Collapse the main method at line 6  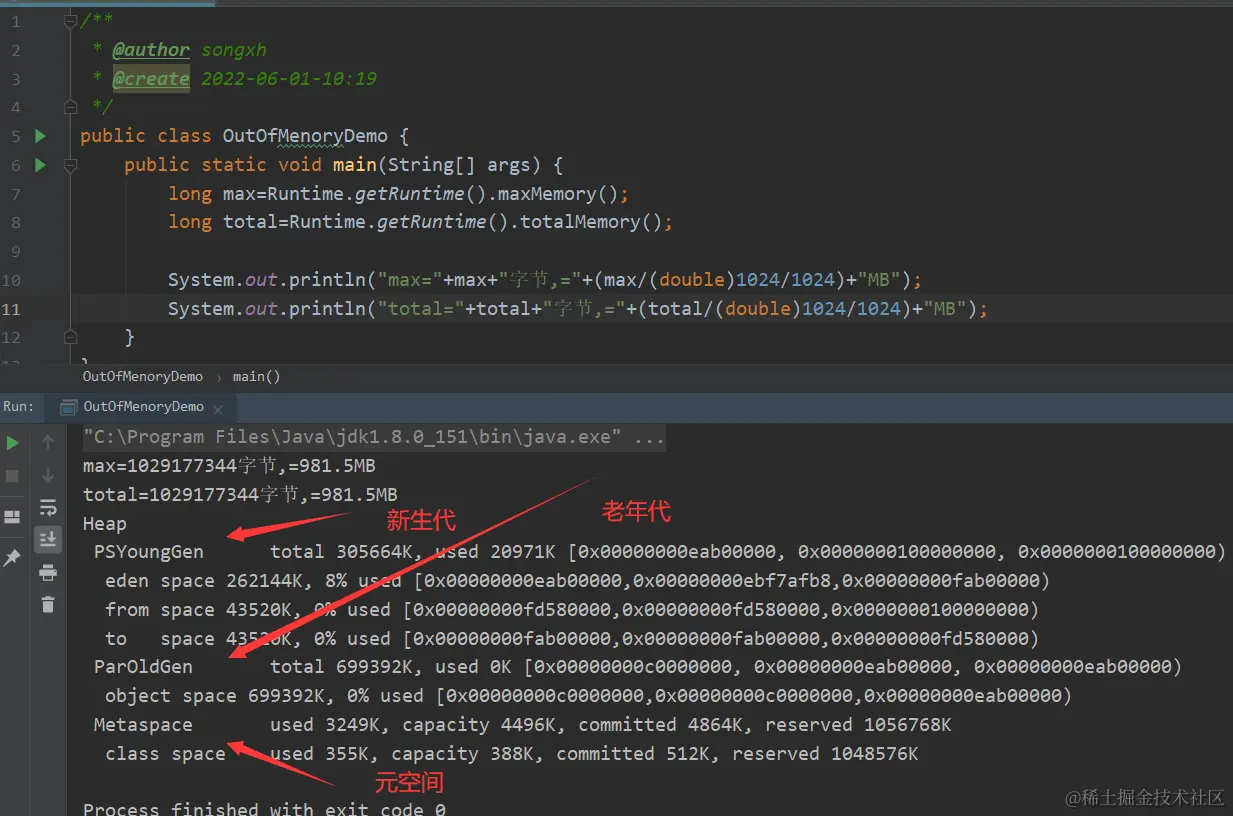tap(69, 165)
